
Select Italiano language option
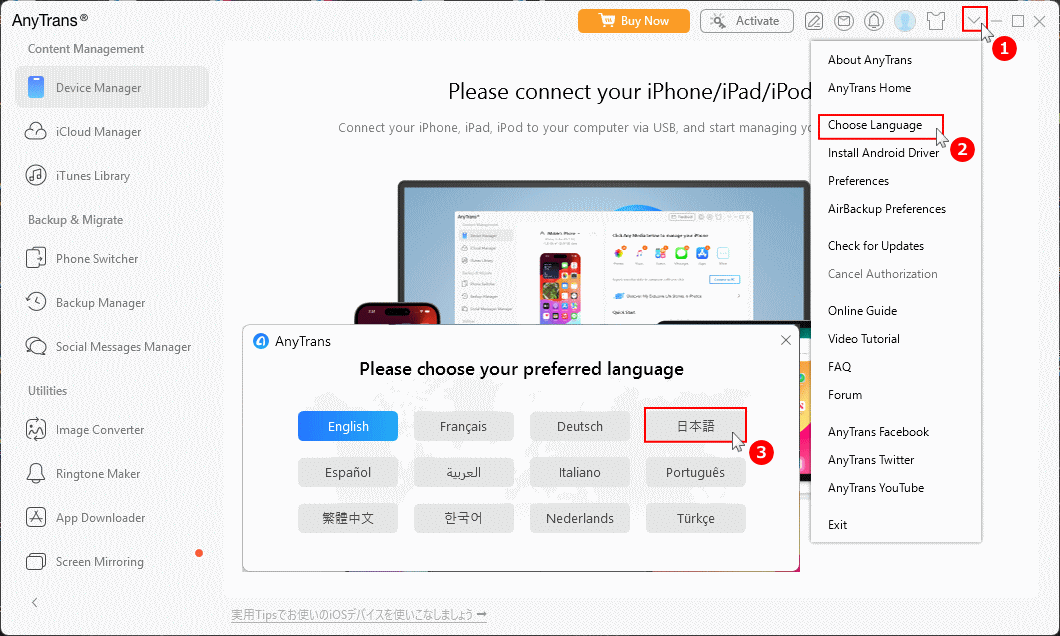580,472
